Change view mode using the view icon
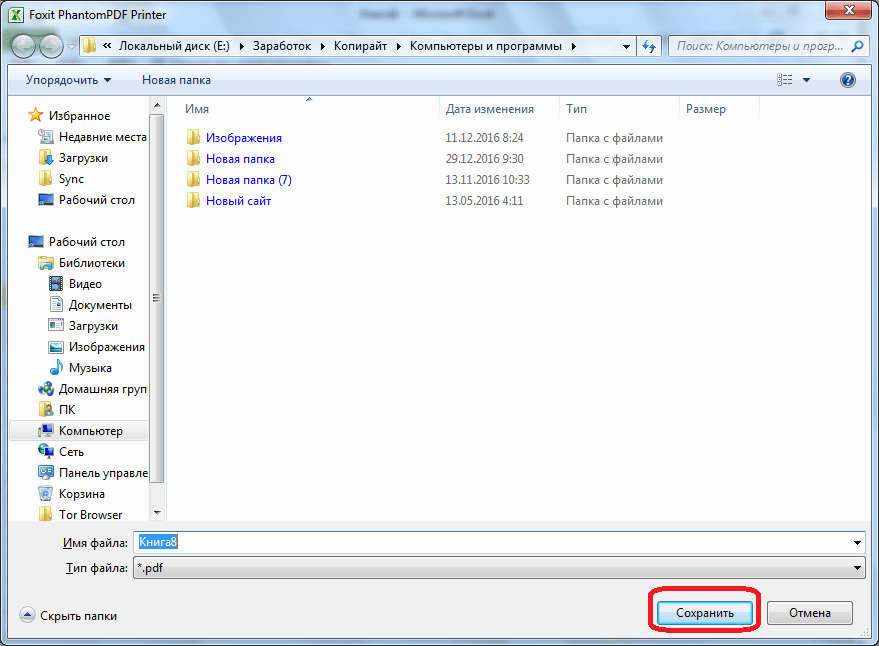Screen dimensions: 879x646 [786, 80]
